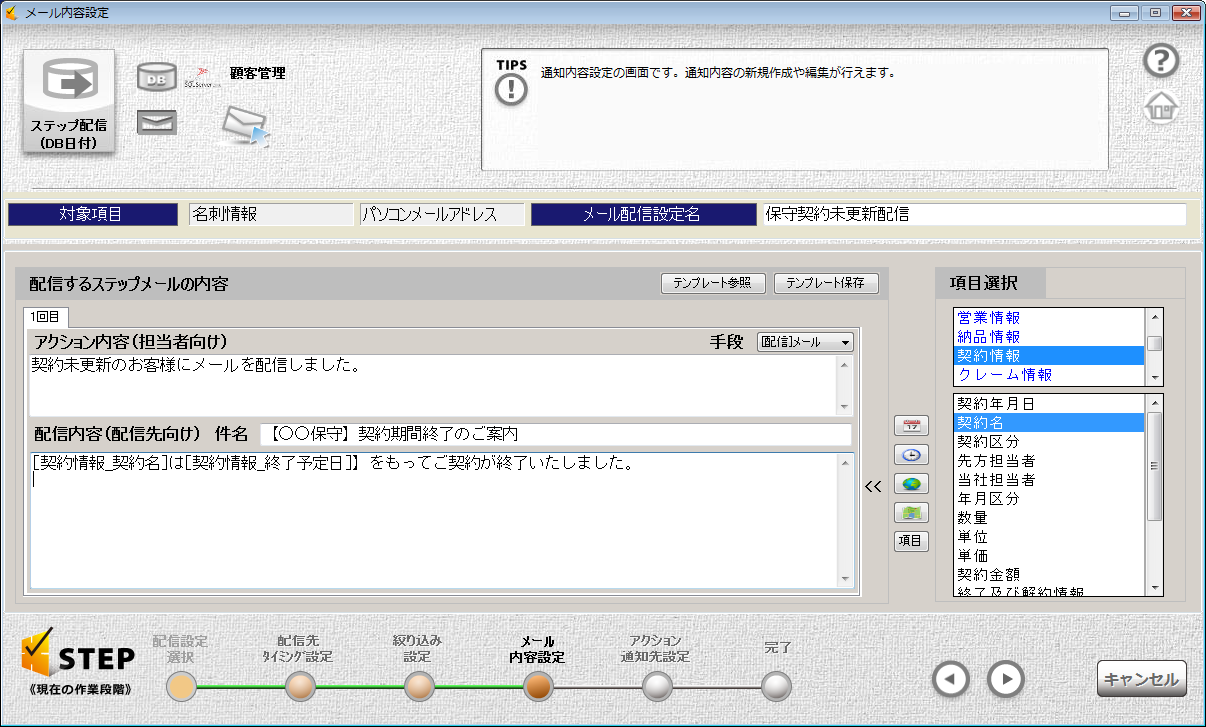The image size is (1206, 727).
Task: Click the DB database icon
Action: point(156,76)
